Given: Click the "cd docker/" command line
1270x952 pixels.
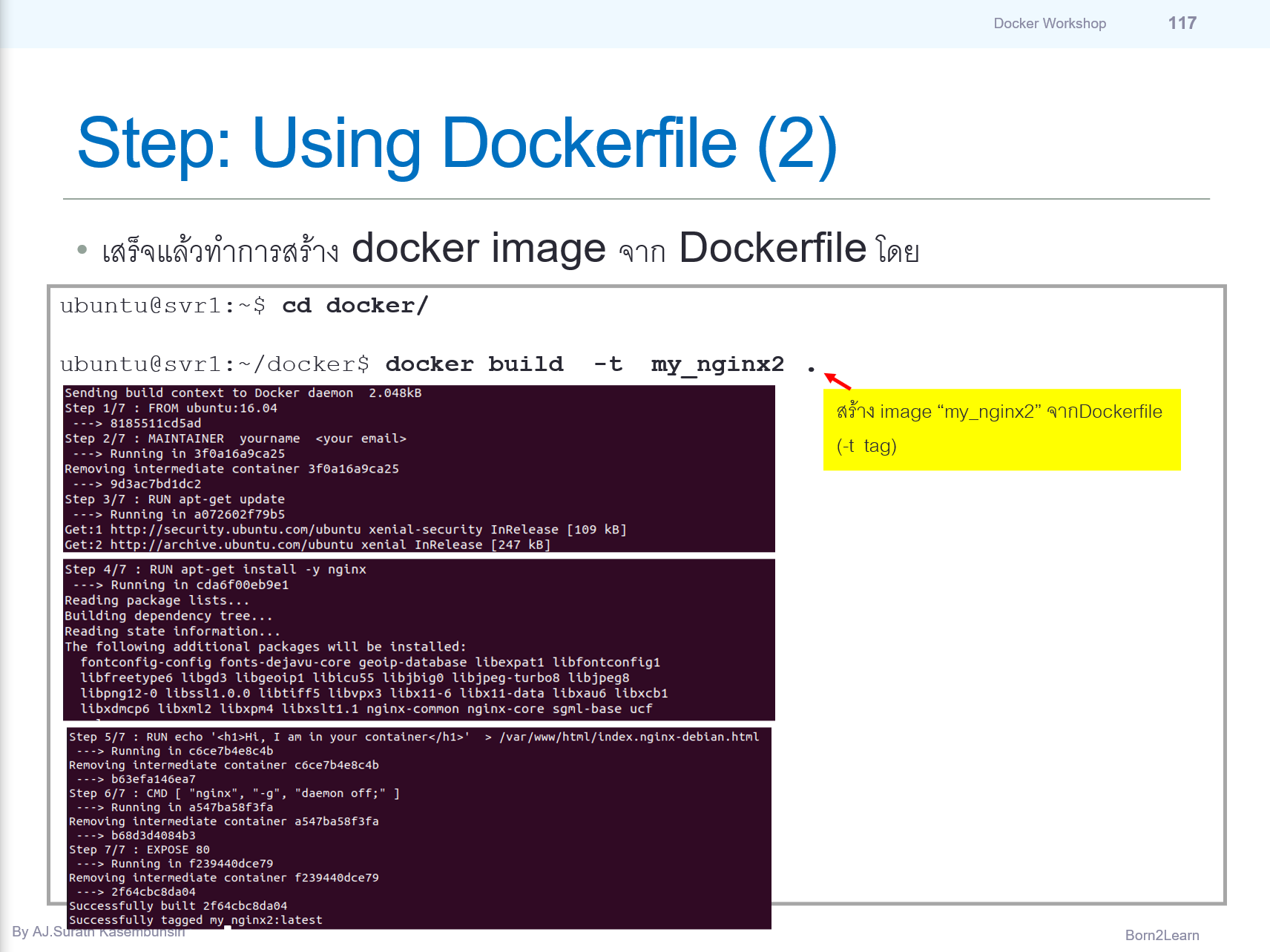Looking at the screenshot, I should tap(356, 304).
